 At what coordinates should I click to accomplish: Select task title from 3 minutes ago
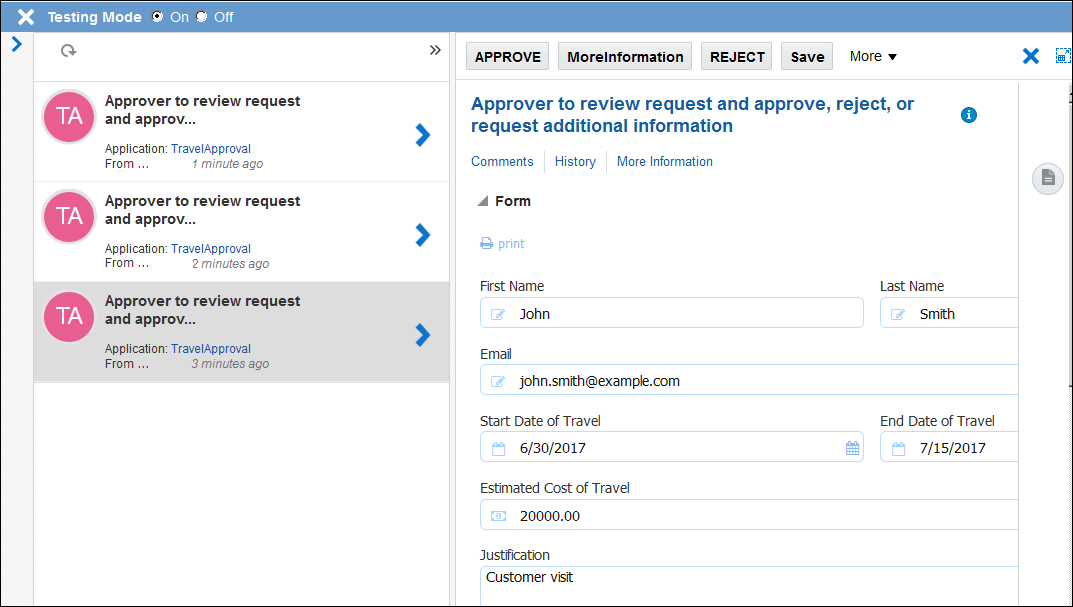[x=203, y=310]
